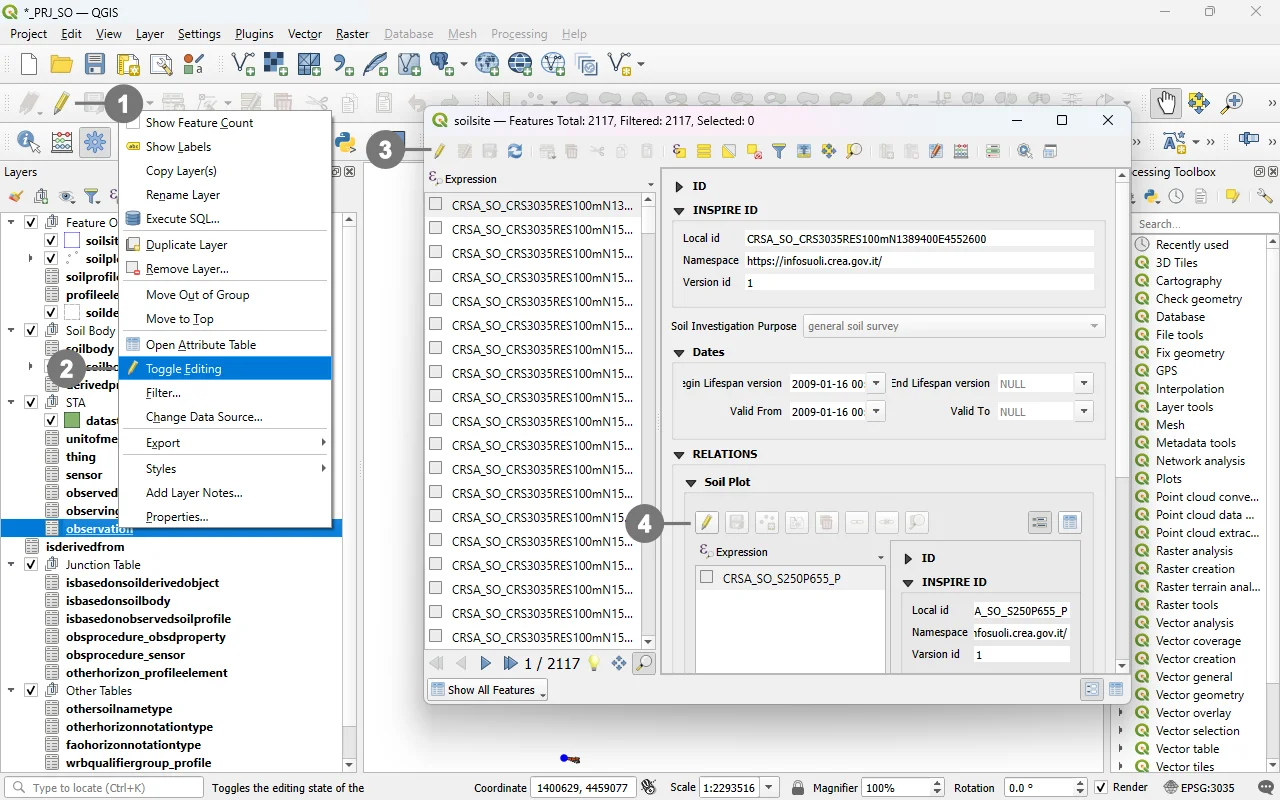Toggle editing pencil in Soil Plot relation

click(706, 522)
